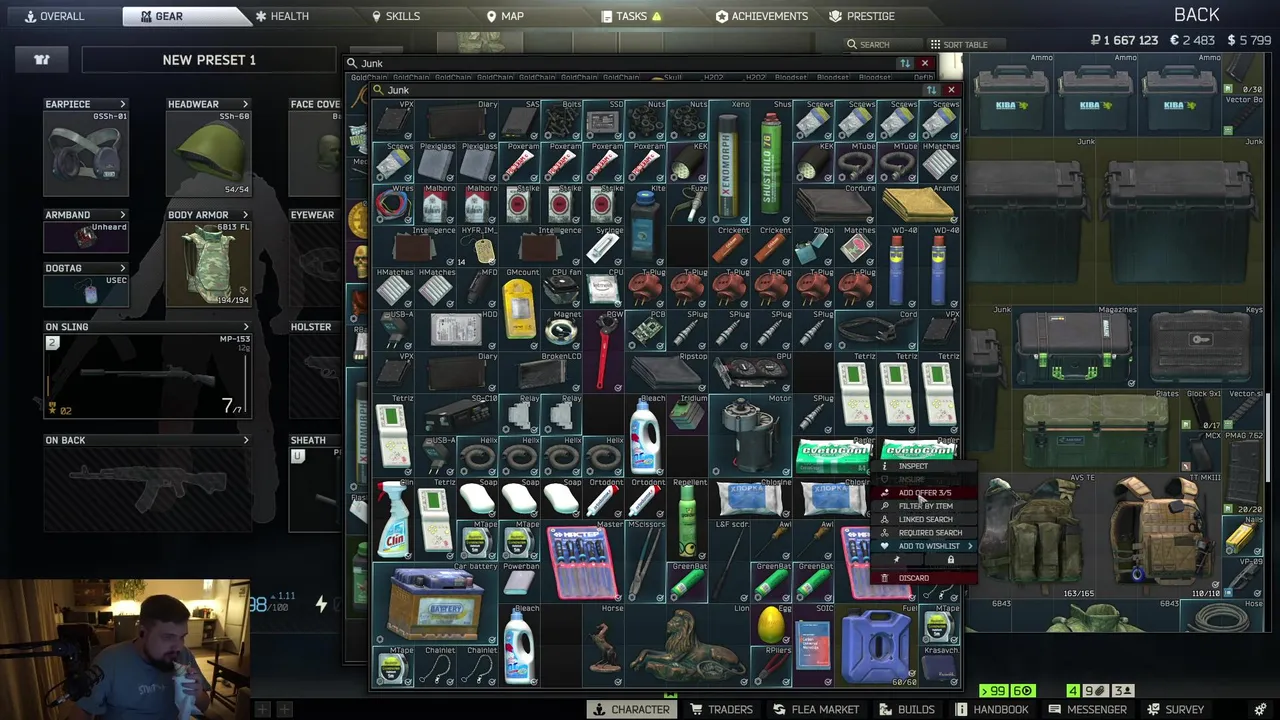Select the Horse figurine item
The image size is (1280, 720).
[603, 645]
